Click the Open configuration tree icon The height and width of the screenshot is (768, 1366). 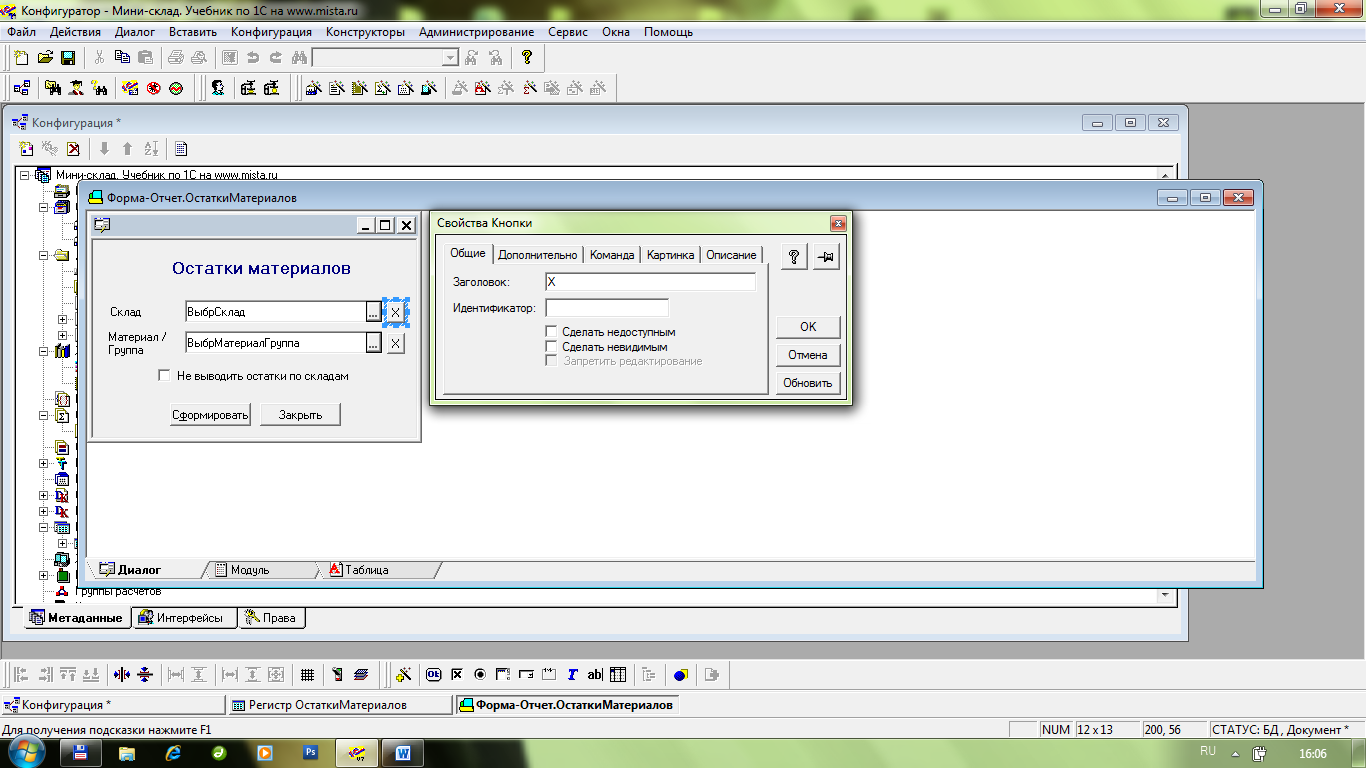(21, 88)
